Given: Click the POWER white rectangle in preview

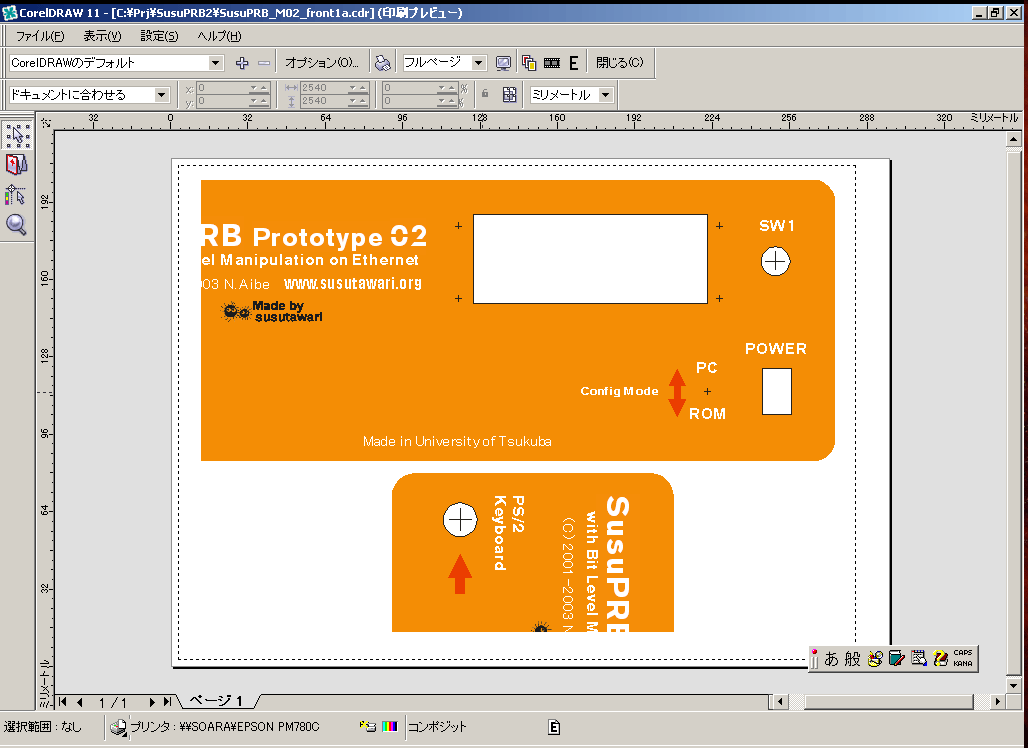Looking at the screenshot, I should 777,391.
